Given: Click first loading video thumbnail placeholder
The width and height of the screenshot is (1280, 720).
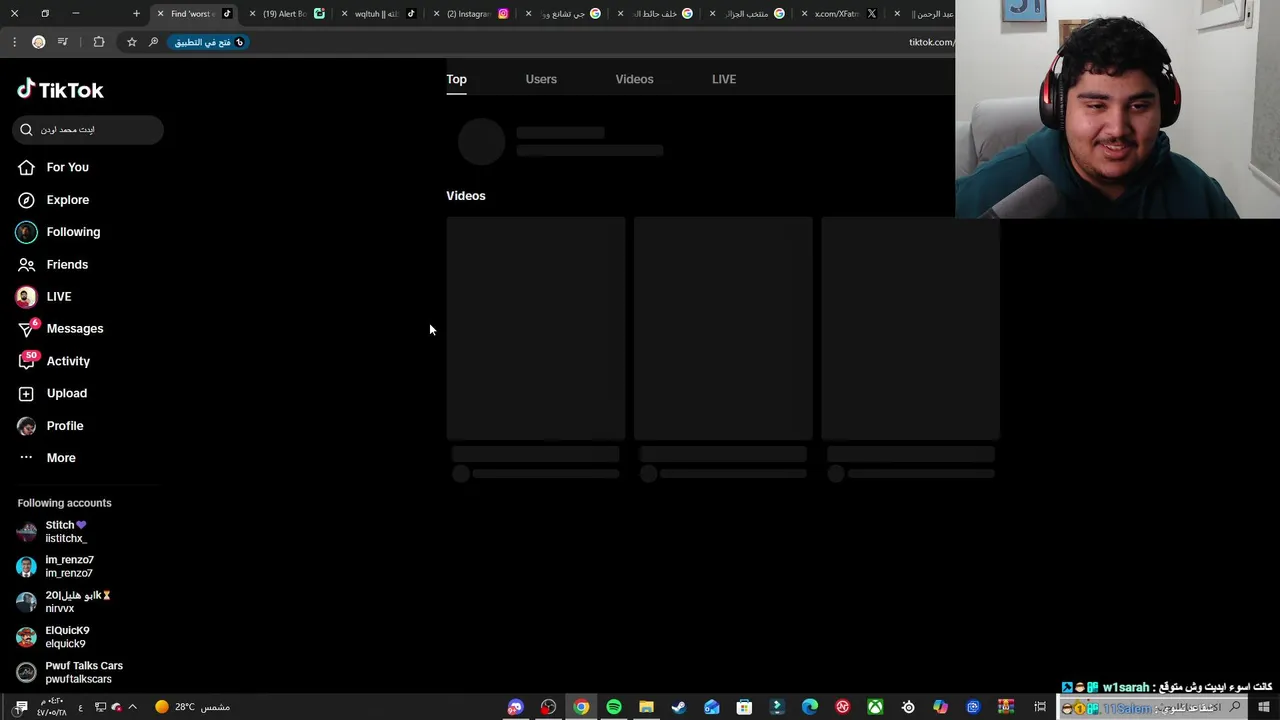Looking at the screenshot, I should coord(536,328).
